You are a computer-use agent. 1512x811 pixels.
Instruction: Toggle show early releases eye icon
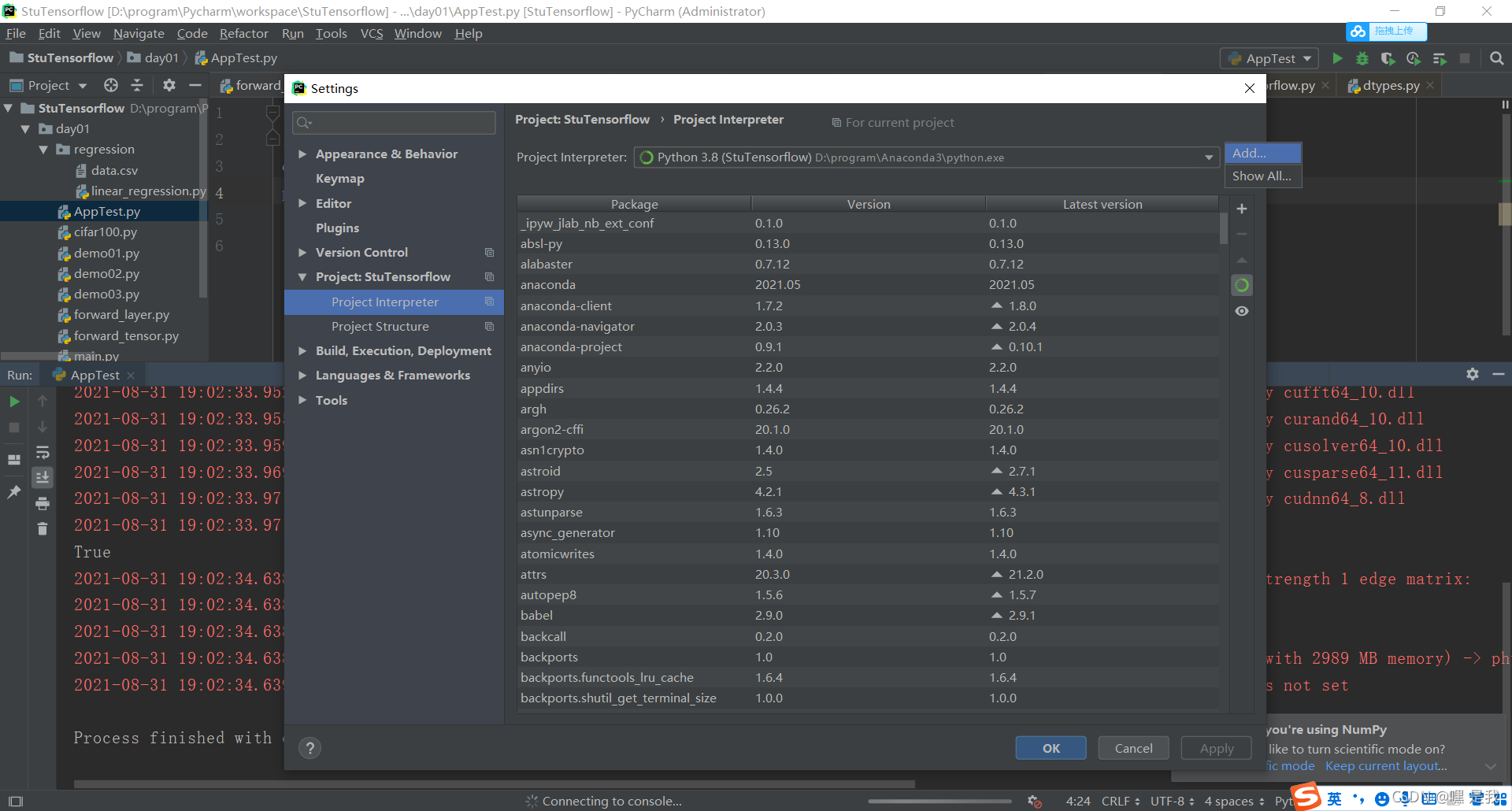[1242, 311]
